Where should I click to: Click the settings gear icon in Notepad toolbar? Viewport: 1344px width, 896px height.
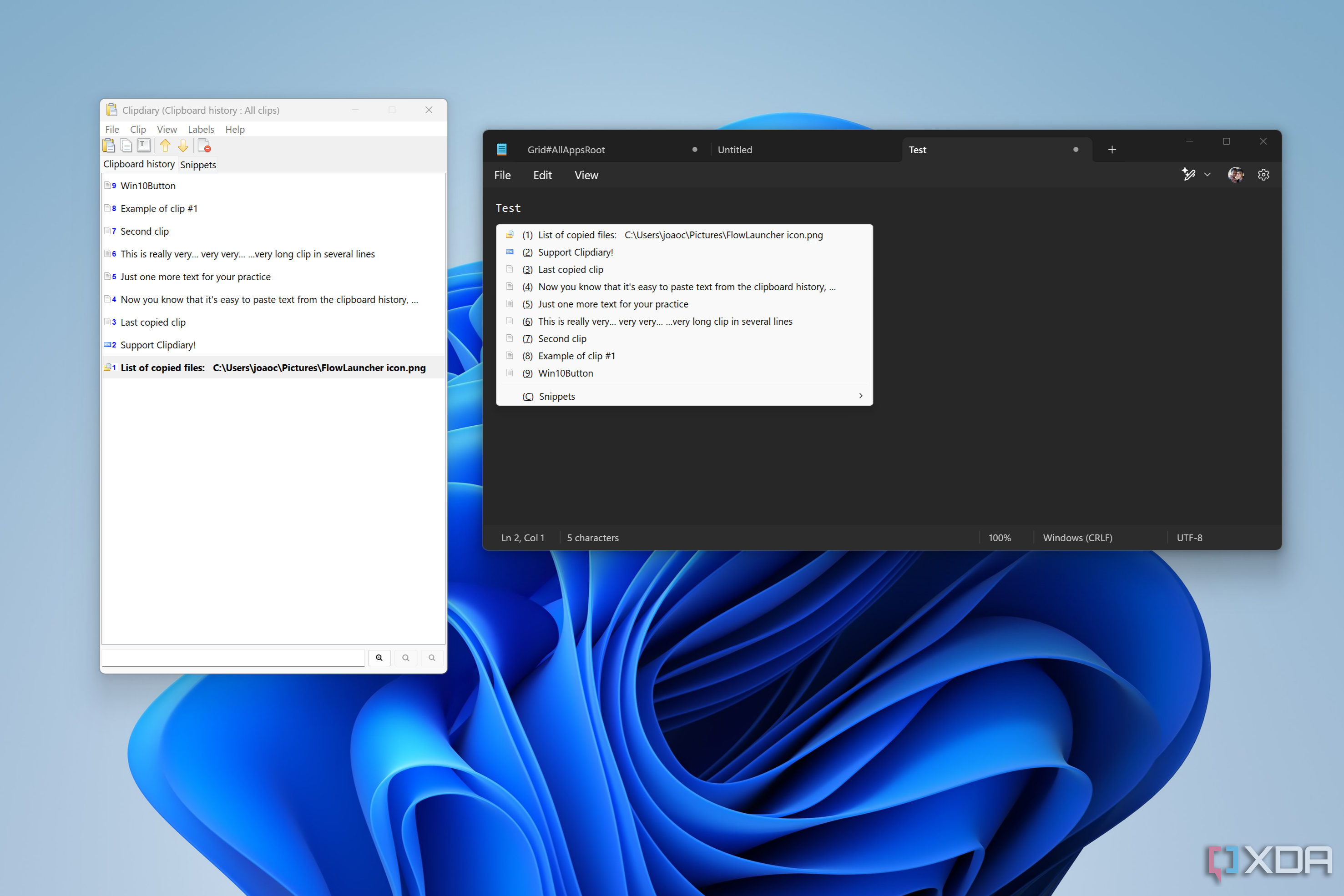(x=1264, y=174)
